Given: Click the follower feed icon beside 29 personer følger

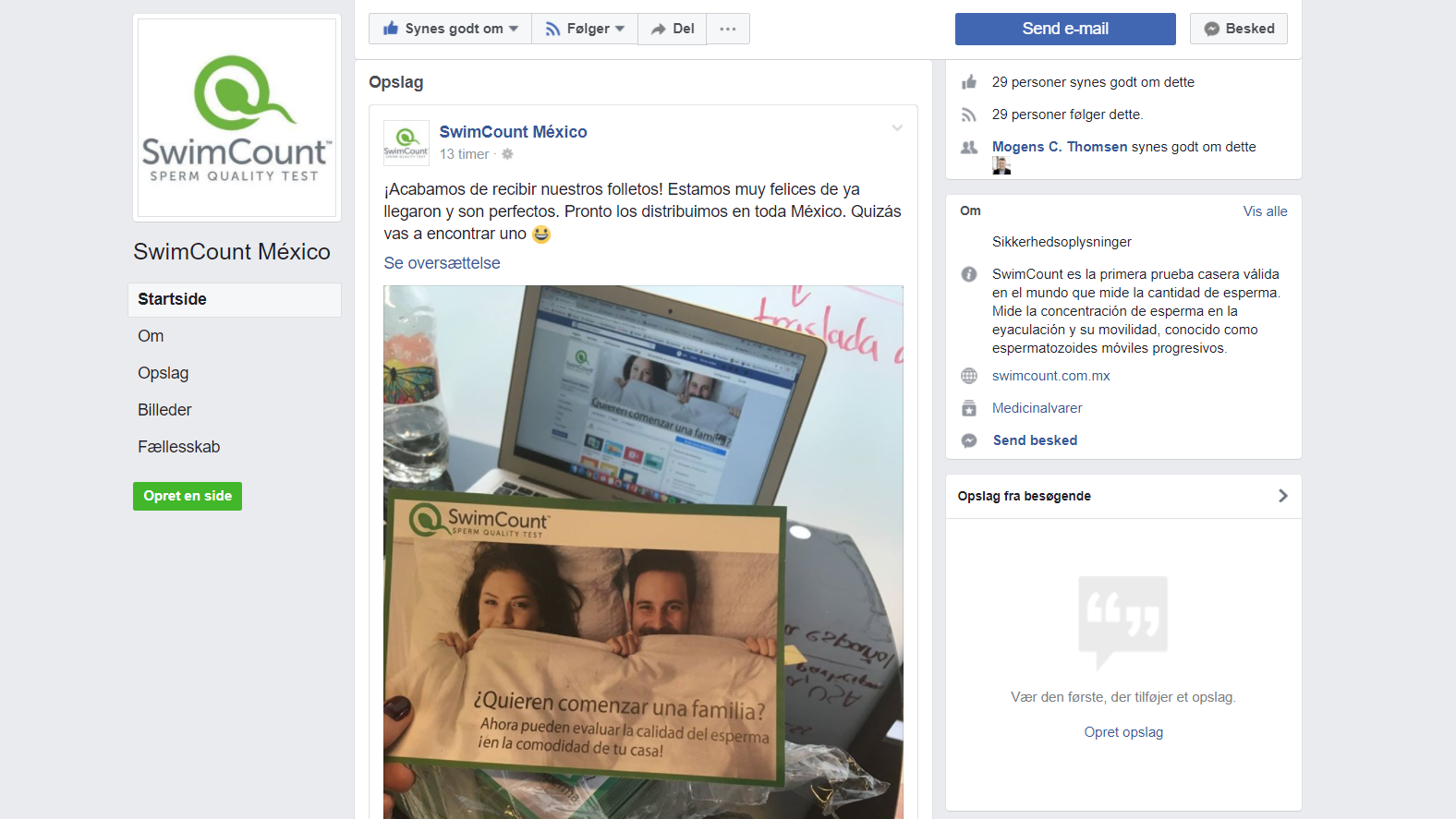Looking at the screenshot, I should pos(969,114).
